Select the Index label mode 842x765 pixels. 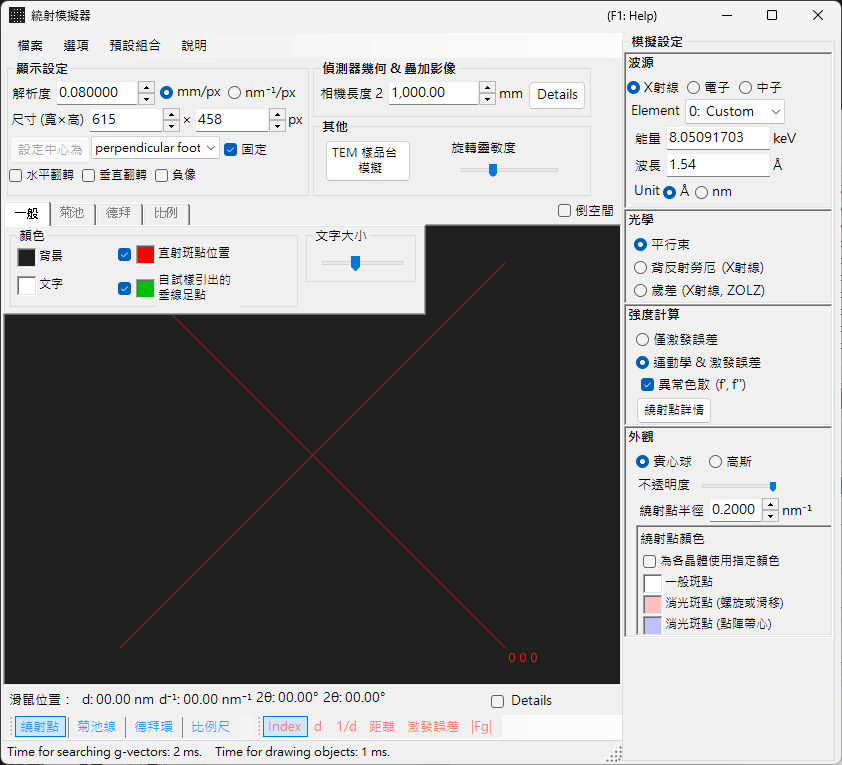[x=285, y=726]
